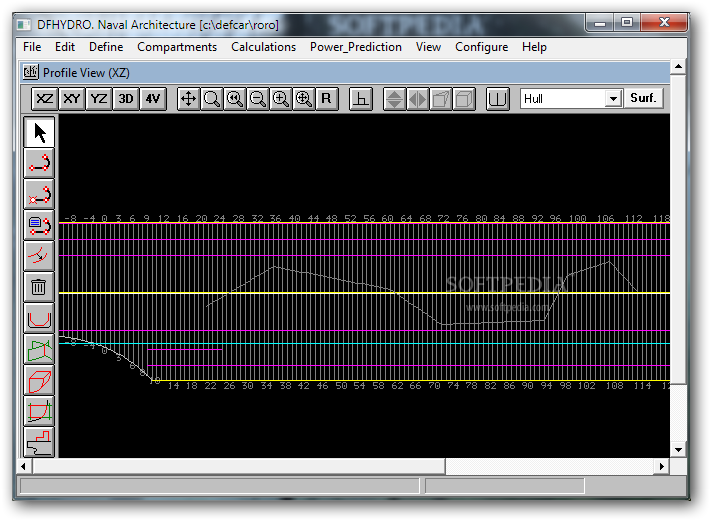
Task: Click the Profile View (XZ) window icon
Action: tap(31, 72)
